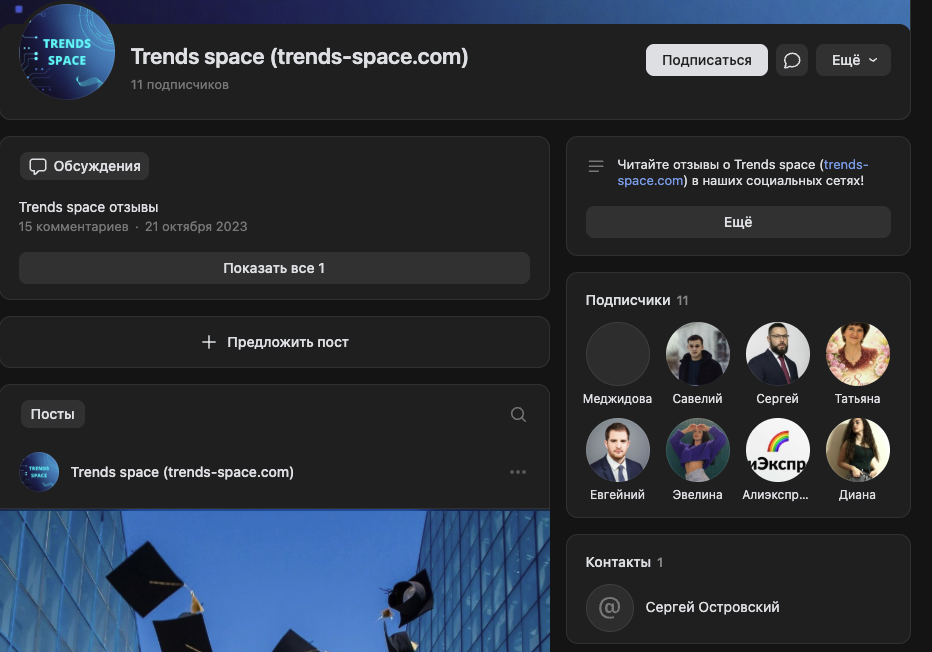The width and height of the screenshot is (932, 652).
Task: Click subscriber name Эвелина
Action: [698, 494]
